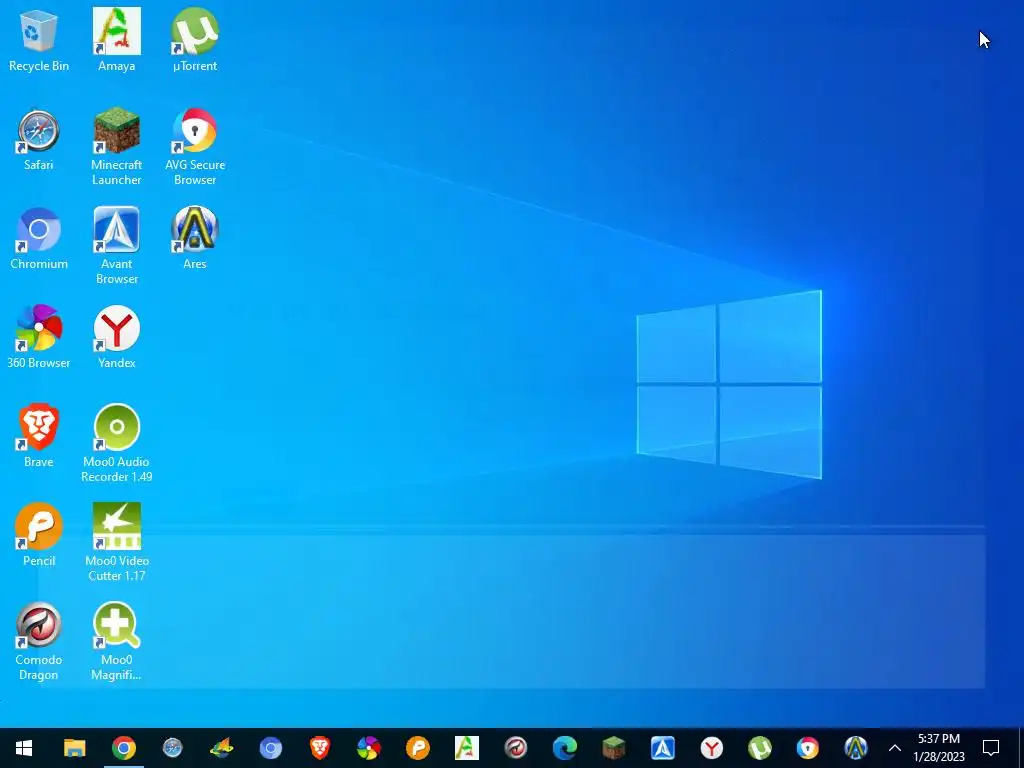Select the Avant Browser desktop shortcut
1024x768 pixels.
(x=116, y=246)
